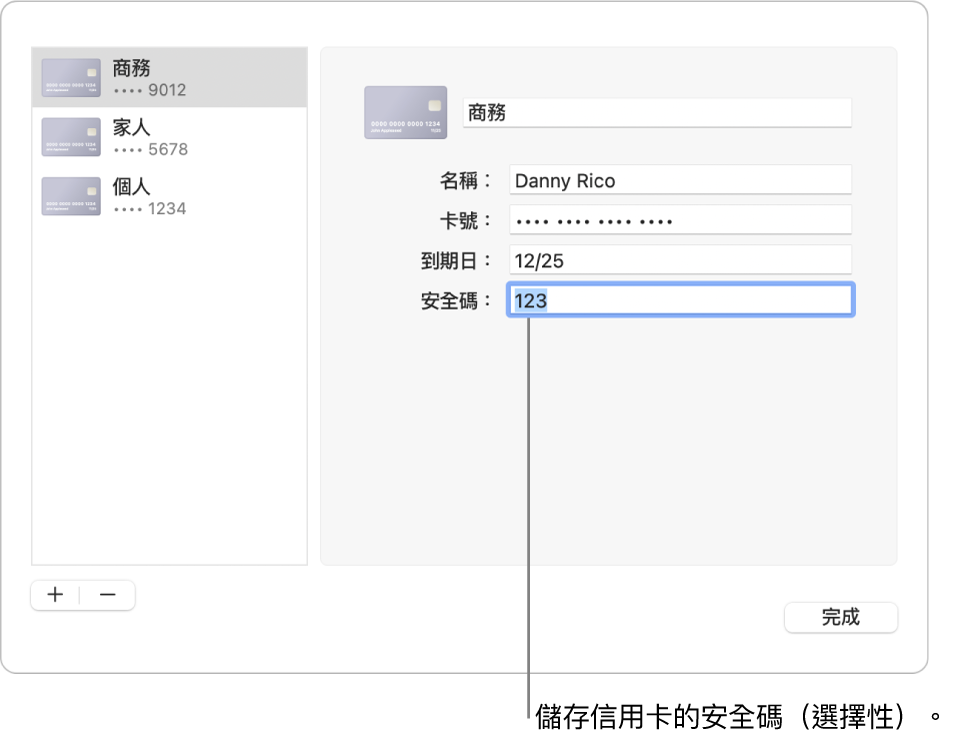The width and height of the screenshot is (968, 734).
Task: Click the 名稱 label
Action: pyautogui.click(x=465, y=180)
